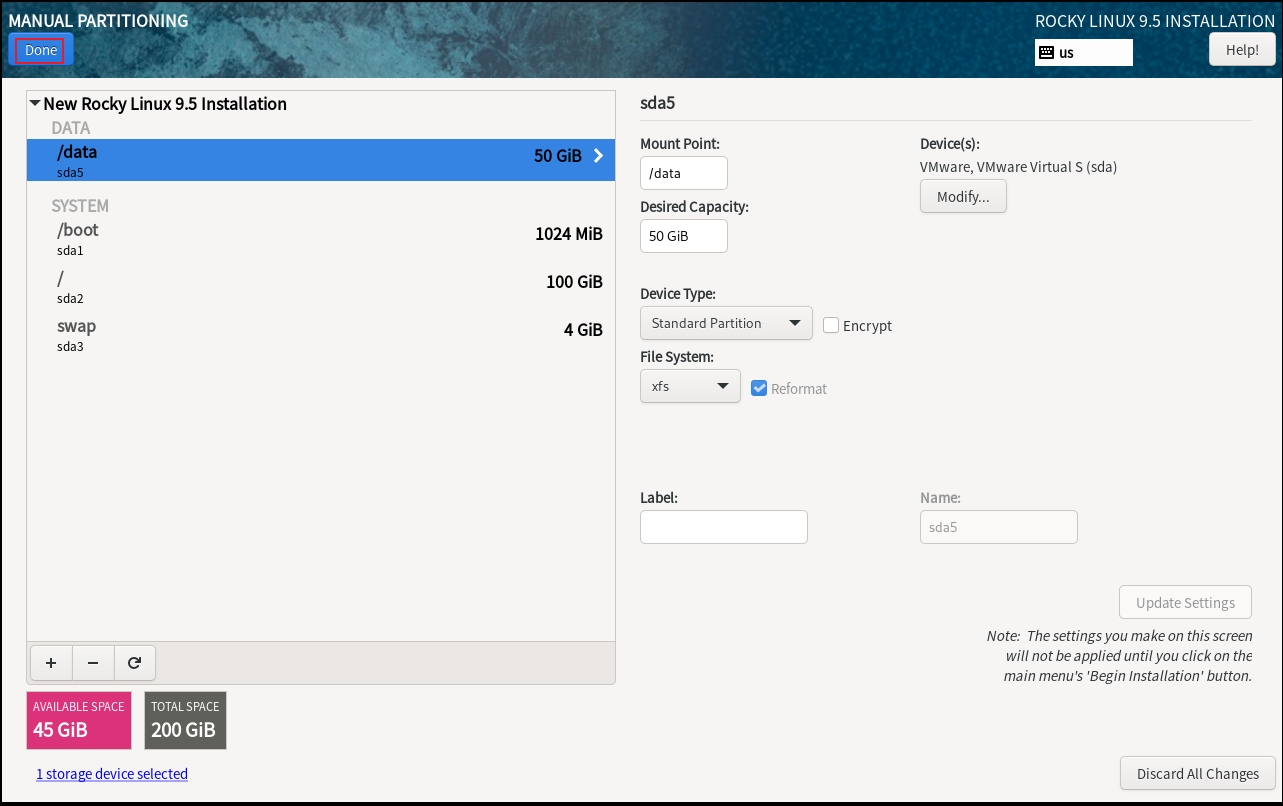1283x806 pixels.
Task: Collapse New Rocky Linux 9.5 Installation tree
Action: [x=35, y=103]
